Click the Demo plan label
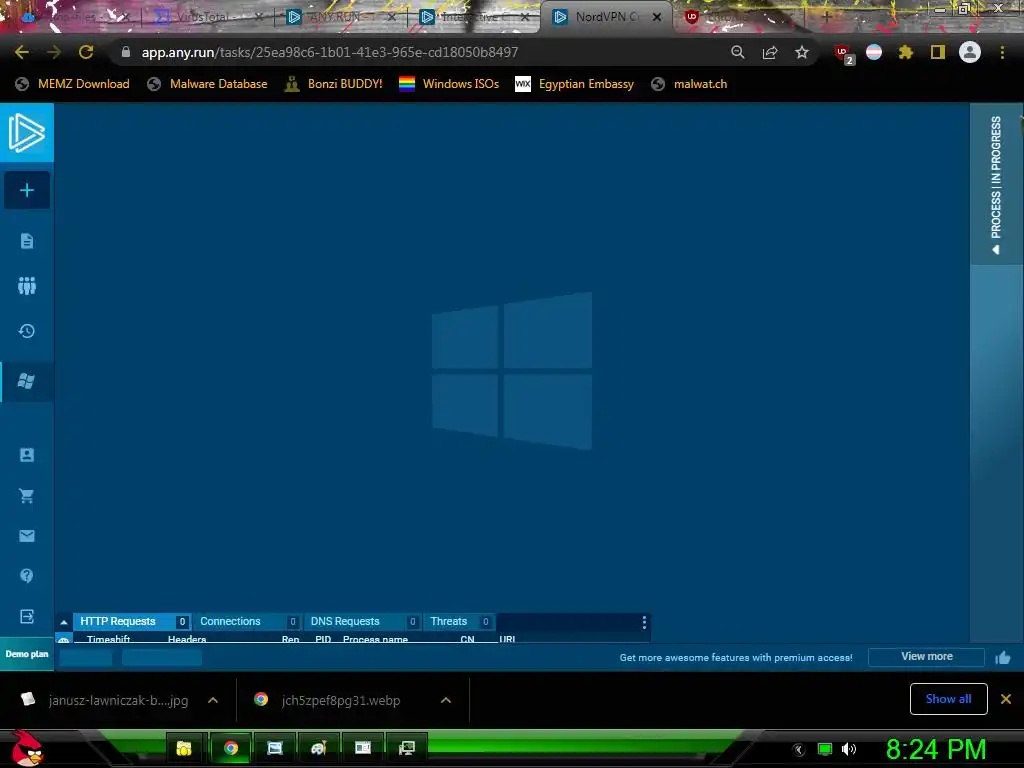Viewport: 1024px width, 768px height. (x=27, y=654)
